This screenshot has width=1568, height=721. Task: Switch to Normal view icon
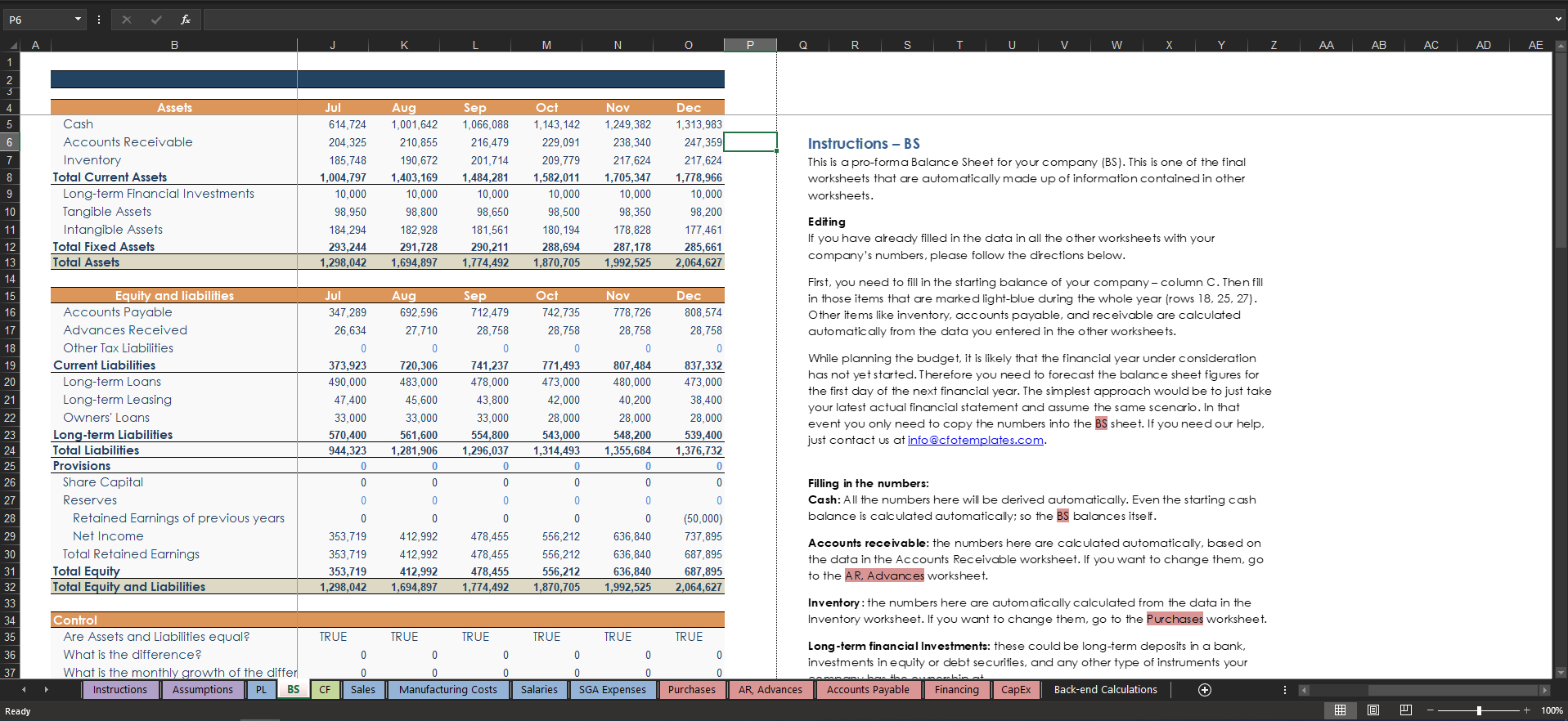pyautogui.click(x=1340, y=710)
